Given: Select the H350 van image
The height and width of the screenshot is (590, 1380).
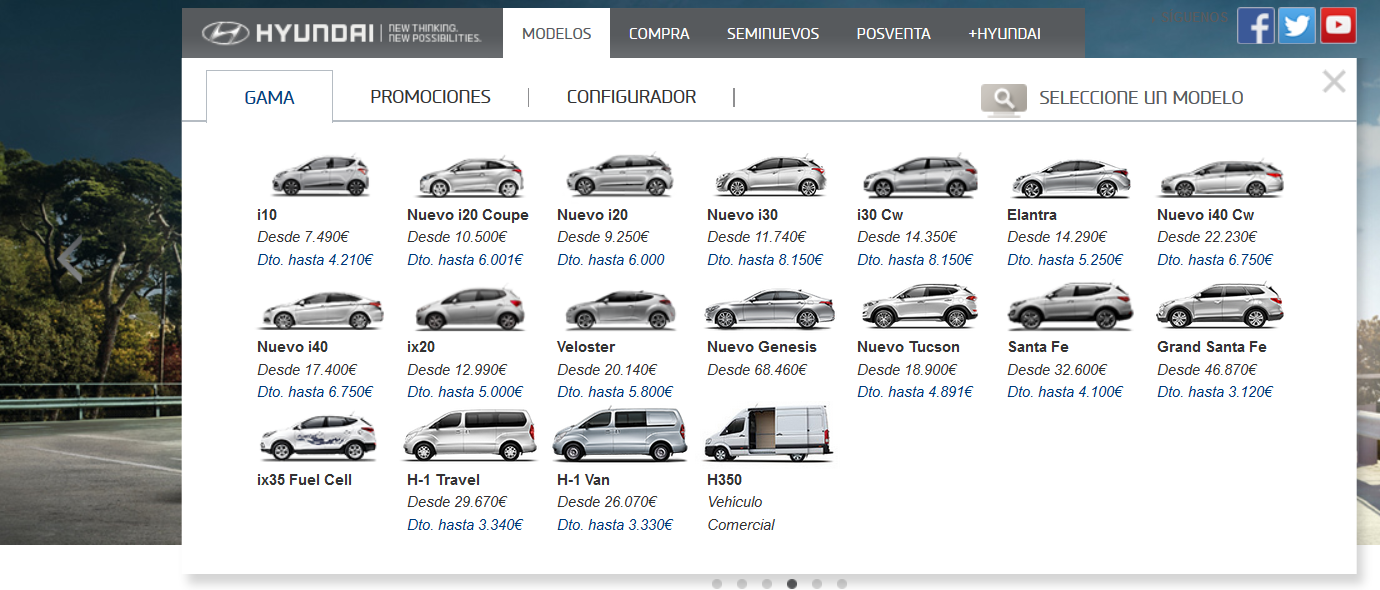Looking at the screenshot, I should (x=769, y=433).
